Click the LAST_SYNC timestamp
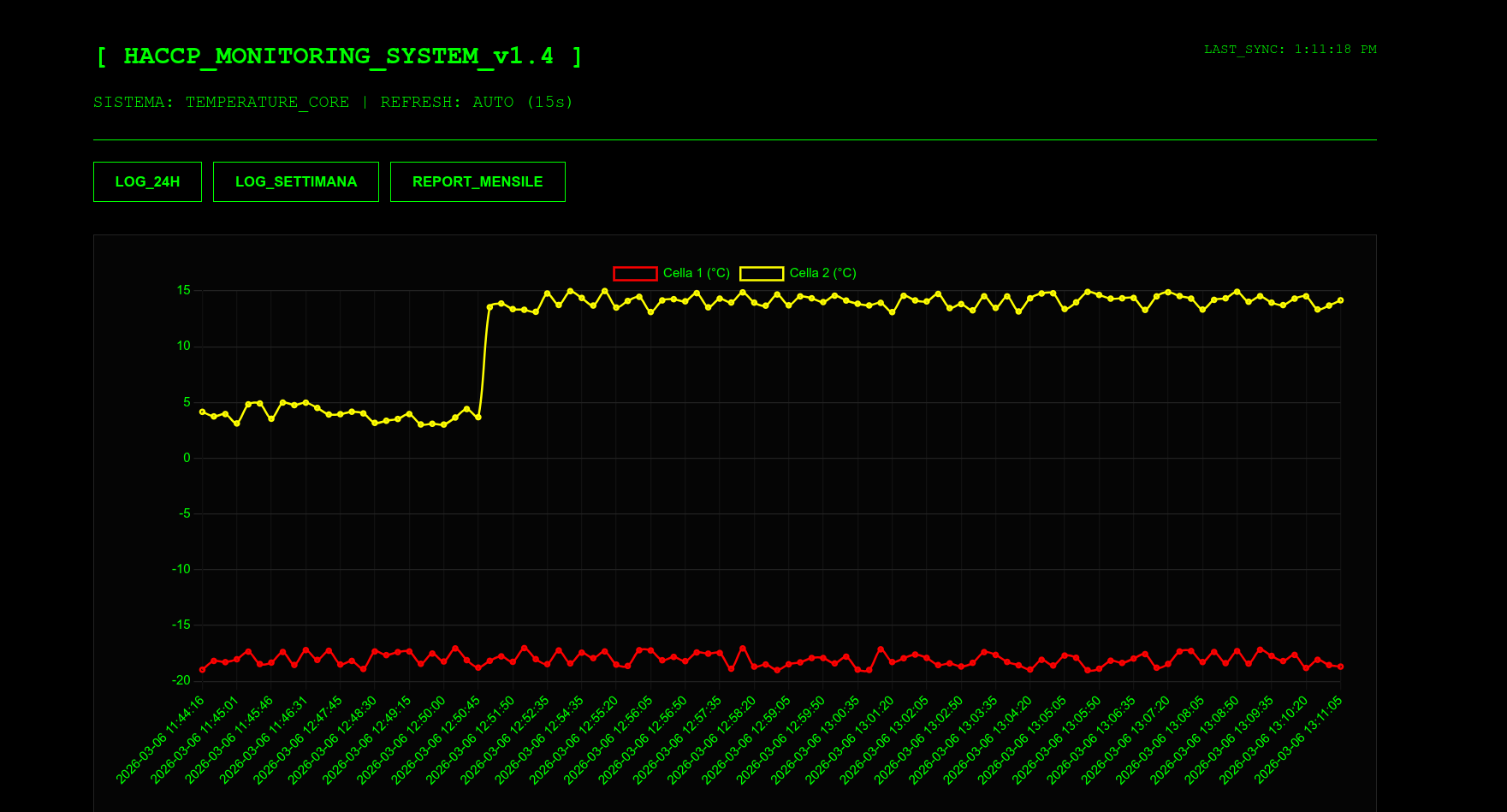Image resolution: width=1507 pixels, height=812 pixels. coord(1290,50)
